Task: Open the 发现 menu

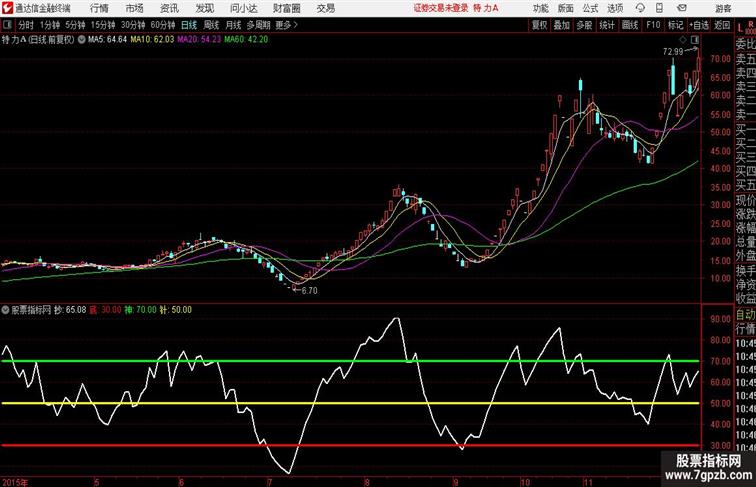Action: coord(204,8)
